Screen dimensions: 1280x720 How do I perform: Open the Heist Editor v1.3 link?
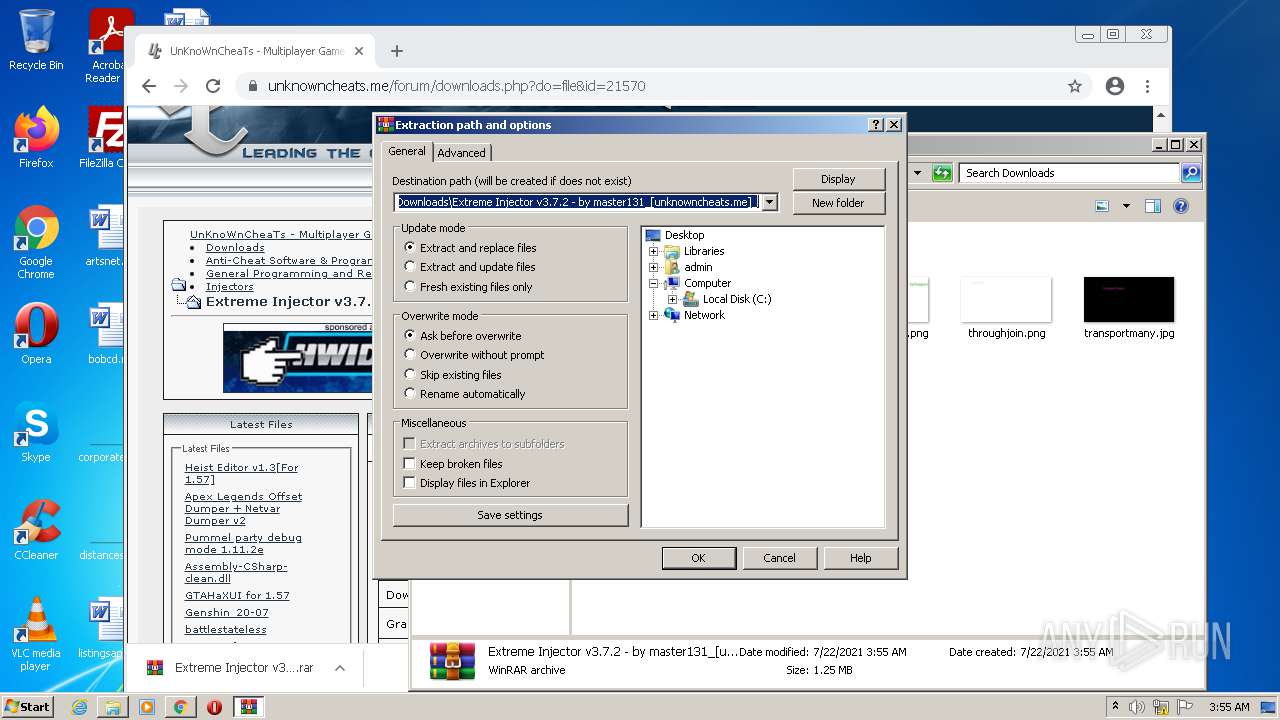(241, 473)
